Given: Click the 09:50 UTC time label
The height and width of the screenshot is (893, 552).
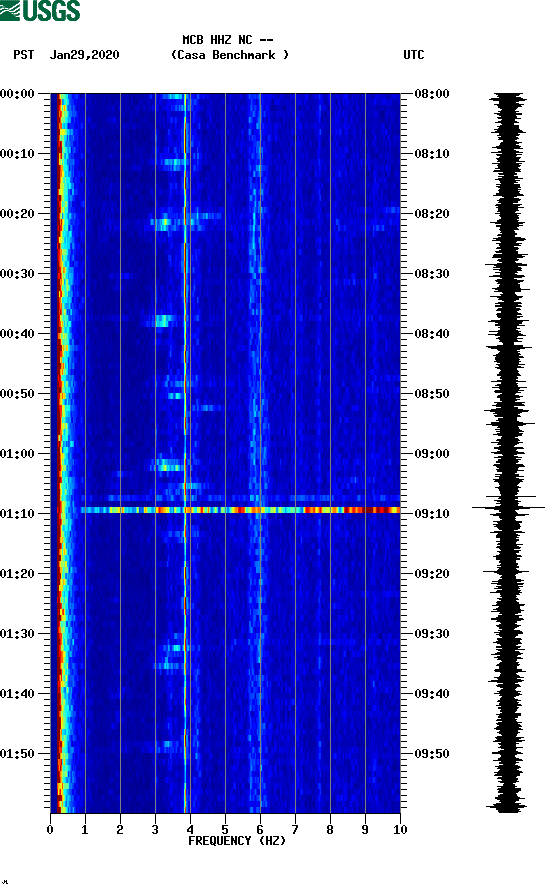Looking at the screenshot, I should pos(432,753).
